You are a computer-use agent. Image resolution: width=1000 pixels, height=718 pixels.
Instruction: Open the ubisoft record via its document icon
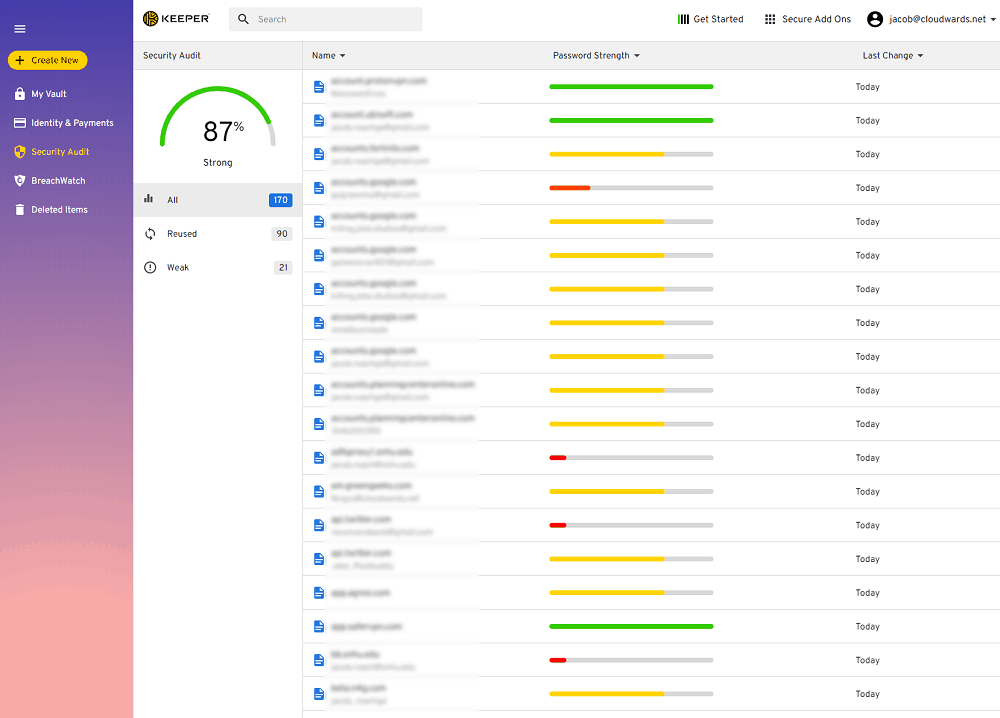tap(319, 121)
